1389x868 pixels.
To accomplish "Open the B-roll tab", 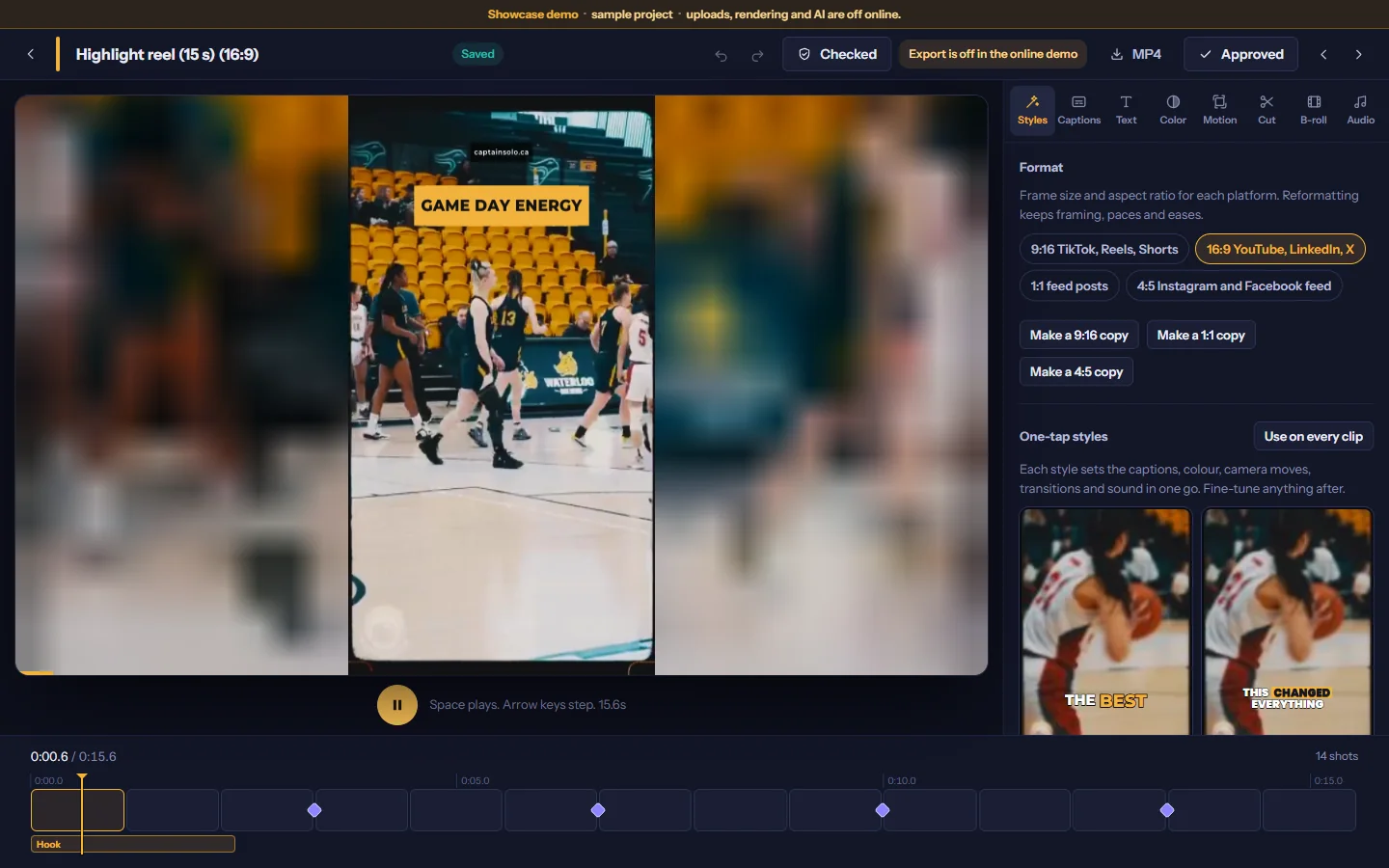I will (x=1314, y=110).
